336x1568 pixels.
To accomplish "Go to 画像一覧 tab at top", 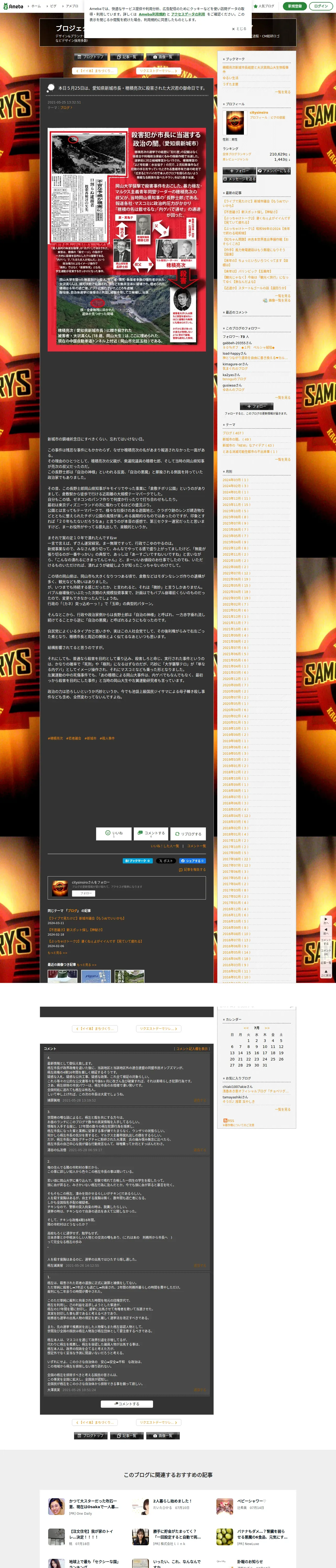I will point(163,57).
